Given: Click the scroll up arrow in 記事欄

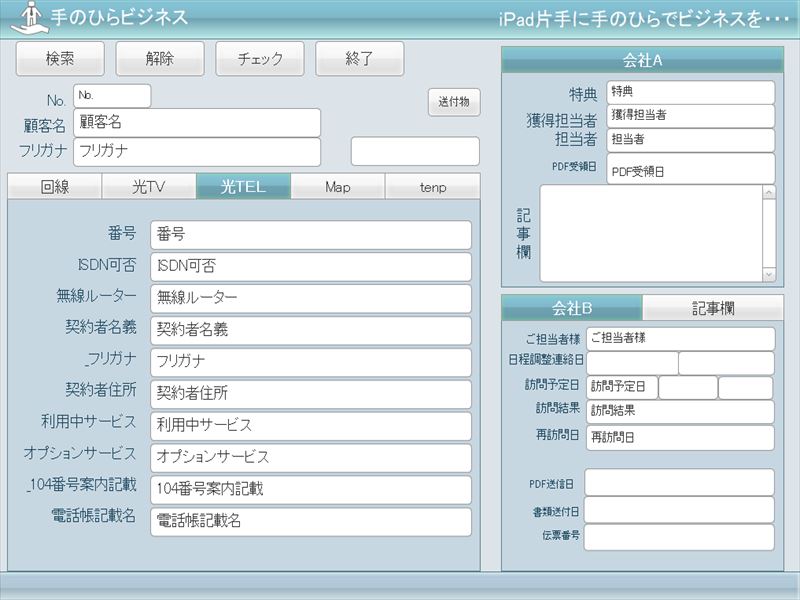Looking at the screenshot, I should click(x=768, y=193).
